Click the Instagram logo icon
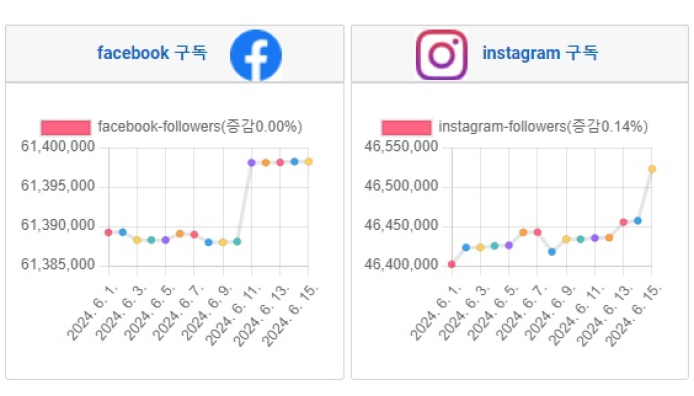The width and height of the screenshot is (694, 396). pyautogui.click(x=442, y=55)
